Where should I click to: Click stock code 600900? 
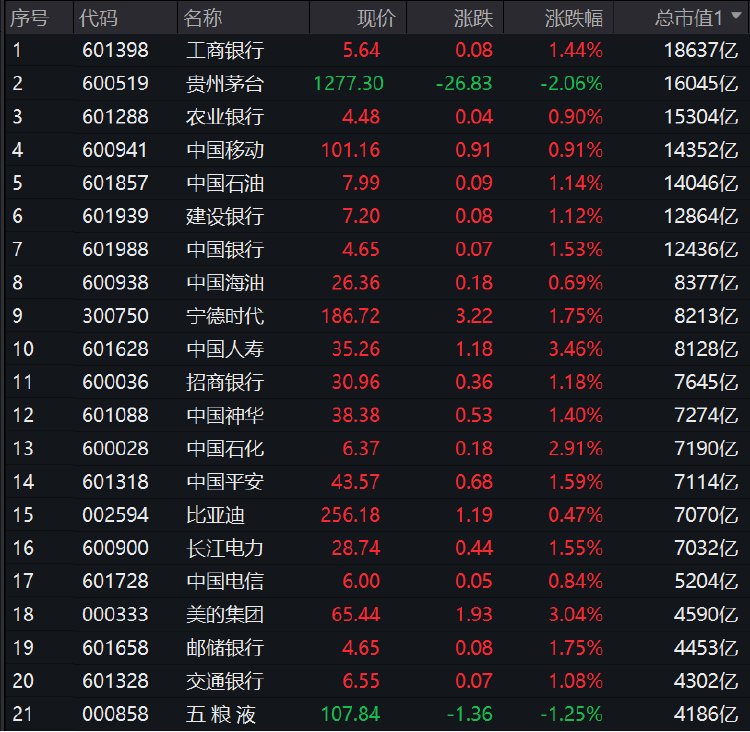(x=115, y=548)
